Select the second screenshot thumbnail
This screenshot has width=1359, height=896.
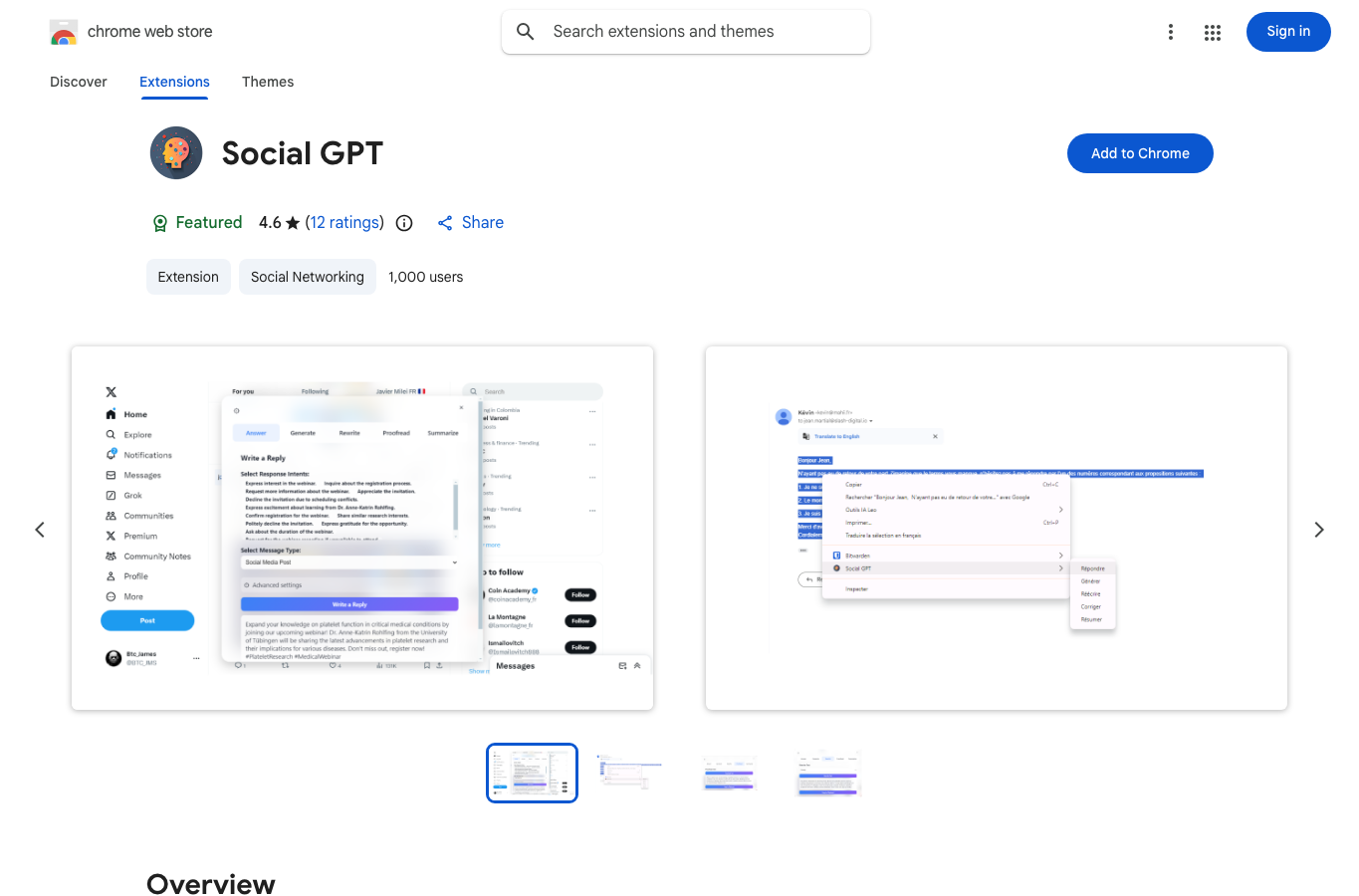[630, 773]
